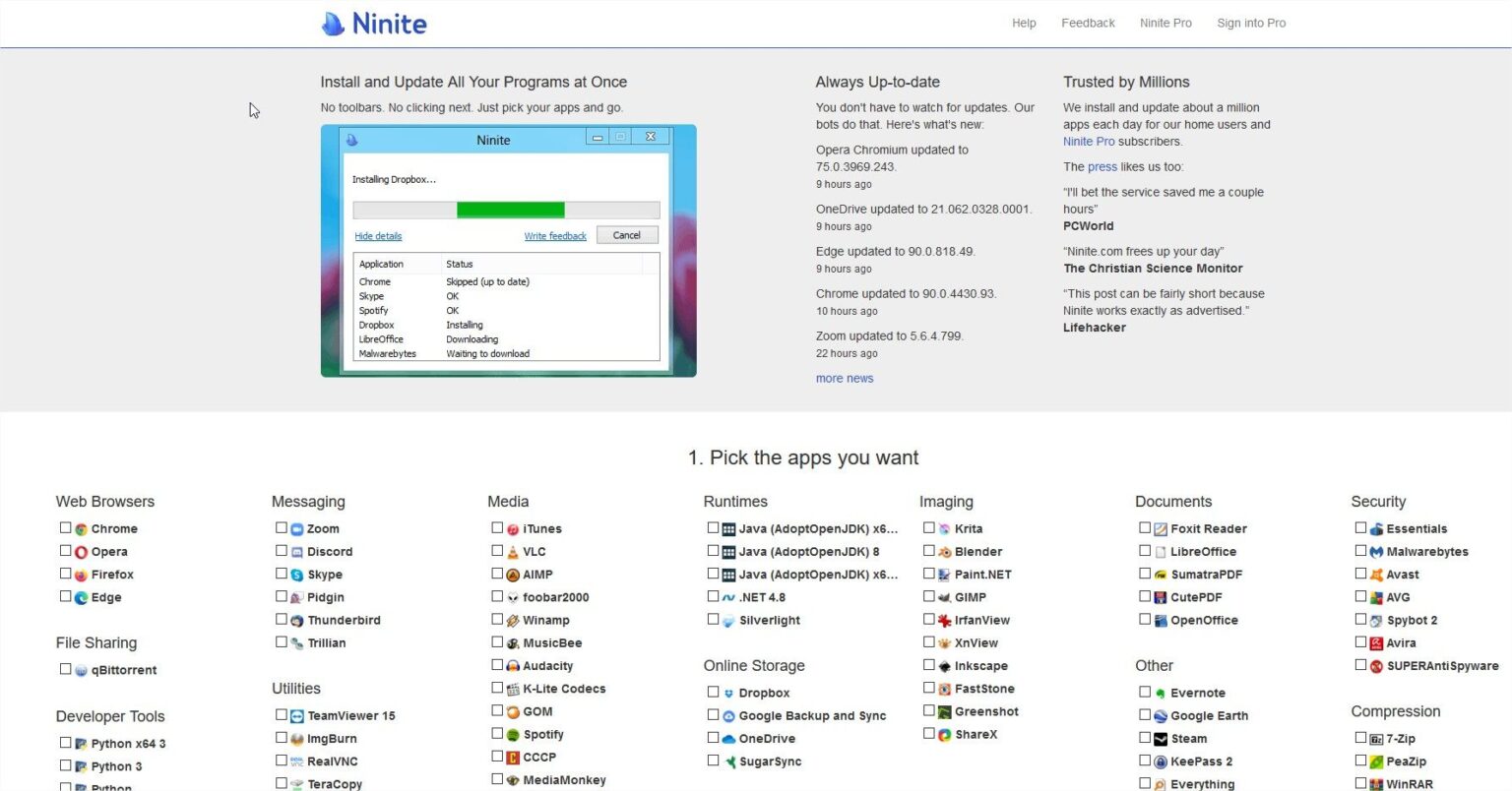Click the Spotify icon in Media section
This screenshot has width=1512, height=791.
pos(512,734)
